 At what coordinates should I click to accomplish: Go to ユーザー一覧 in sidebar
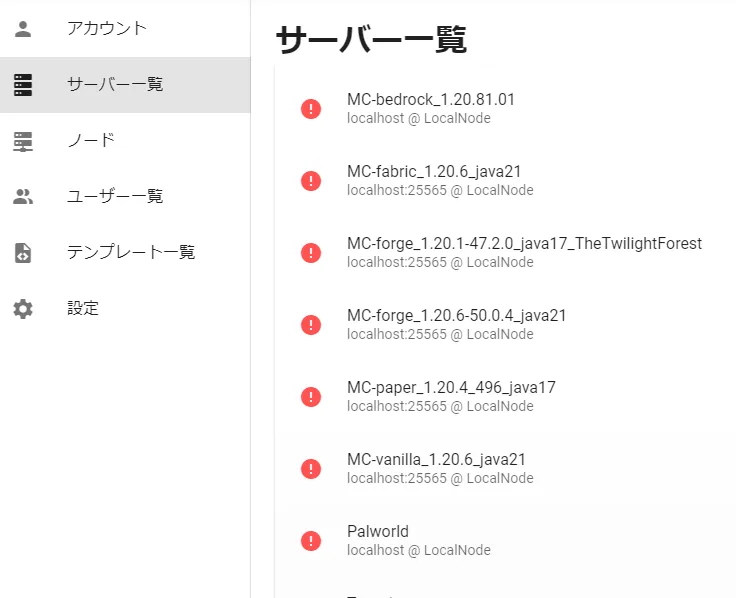tap(115, 196)
